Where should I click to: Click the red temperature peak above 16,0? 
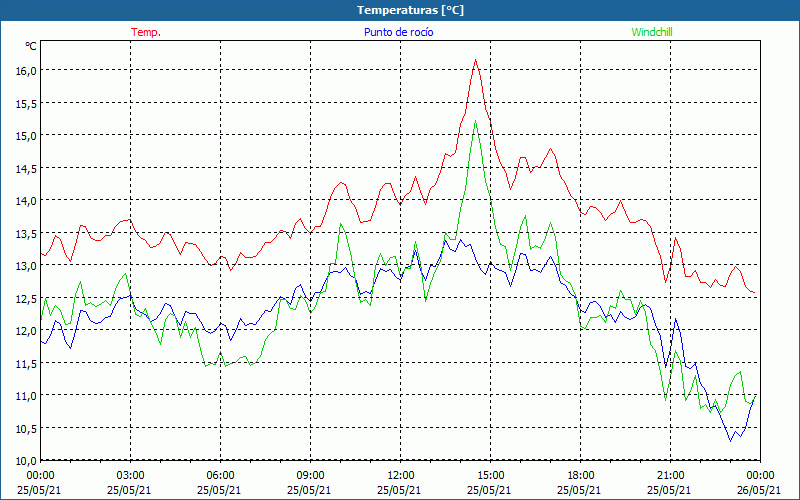[476, 60]
